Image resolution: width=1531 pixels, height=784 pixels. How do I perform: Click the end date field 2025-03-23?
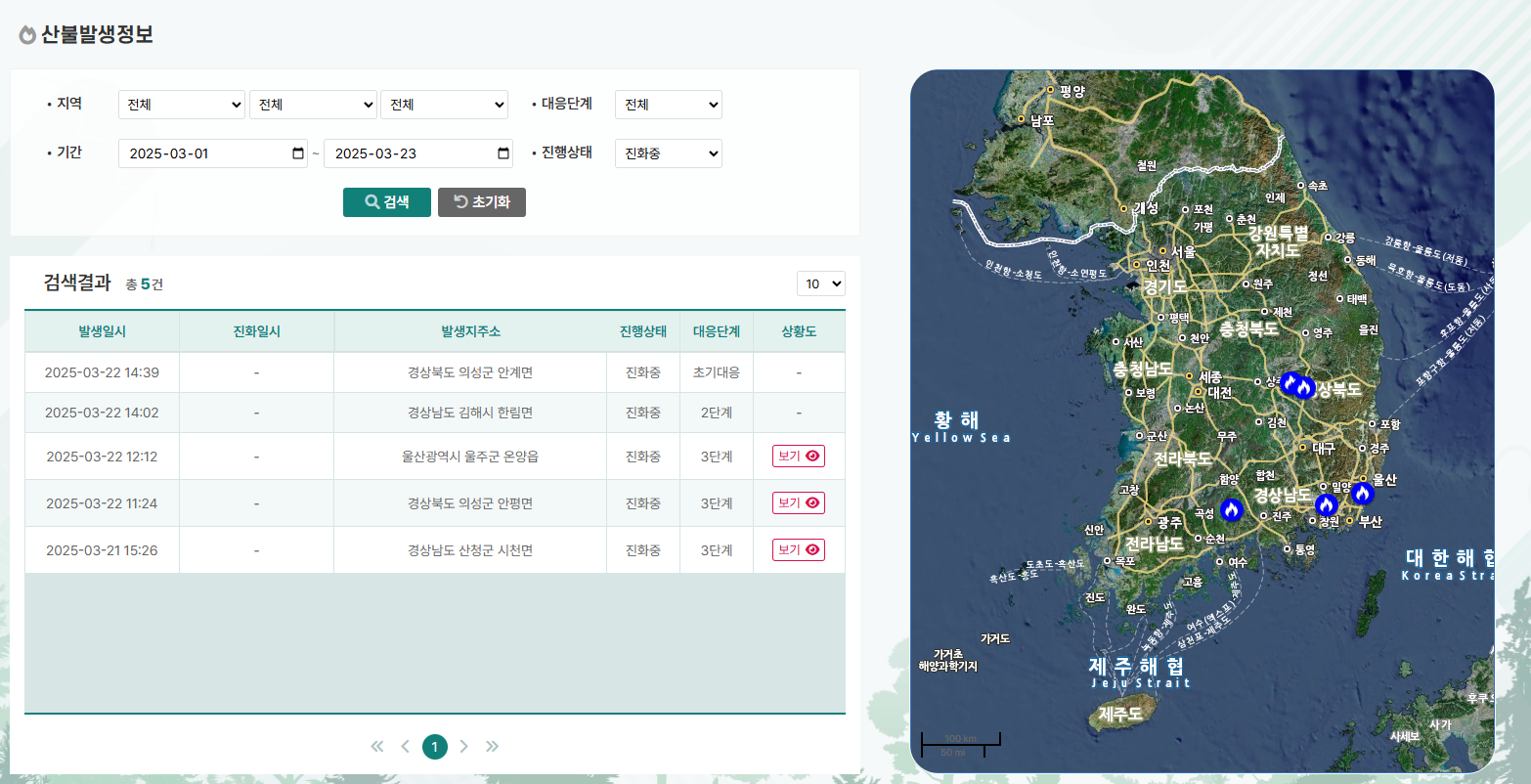pos(418,153)
